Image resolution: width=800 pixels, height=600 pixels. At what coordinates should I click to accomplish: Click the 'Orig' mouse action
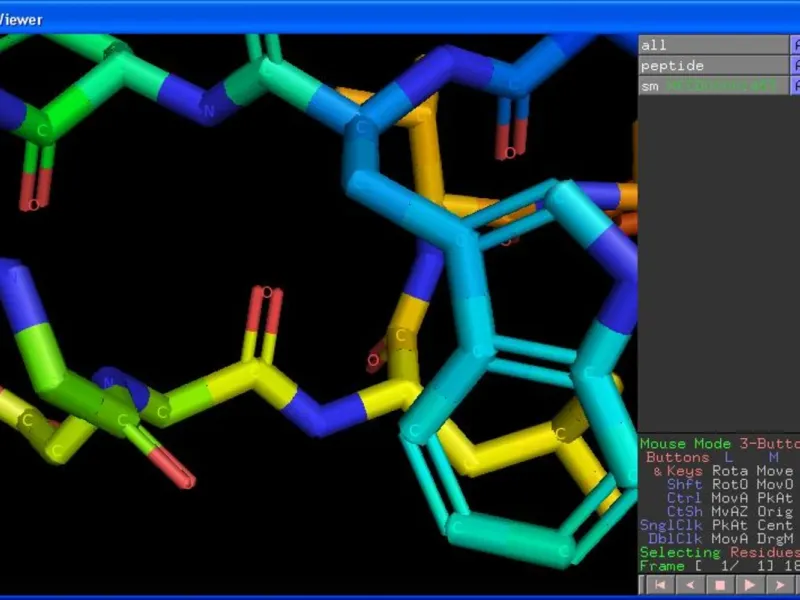(x=775, y=511)
